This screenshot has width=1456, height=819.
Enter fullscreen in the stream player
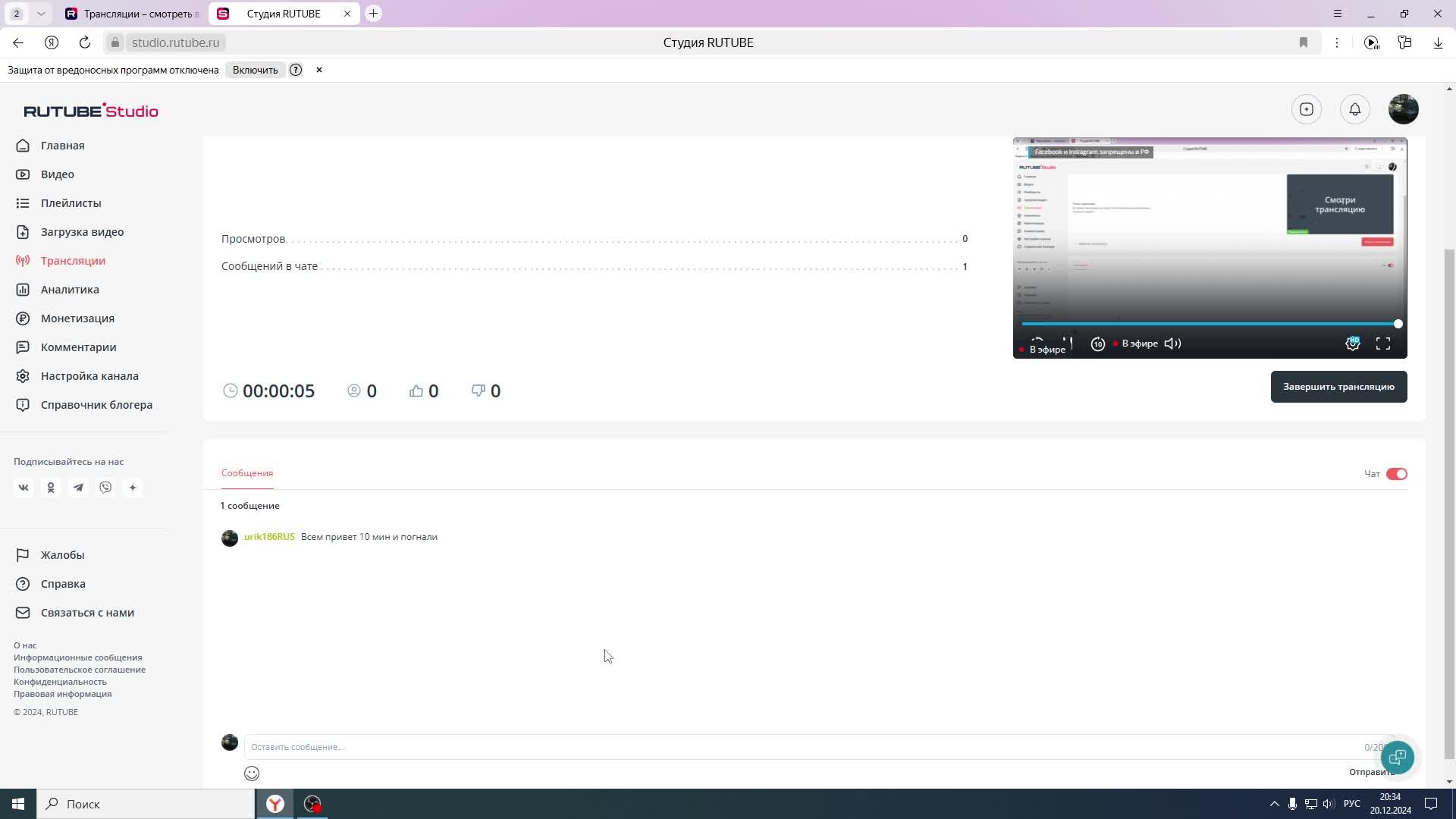pyautogui.click(x=1383, y=344)
